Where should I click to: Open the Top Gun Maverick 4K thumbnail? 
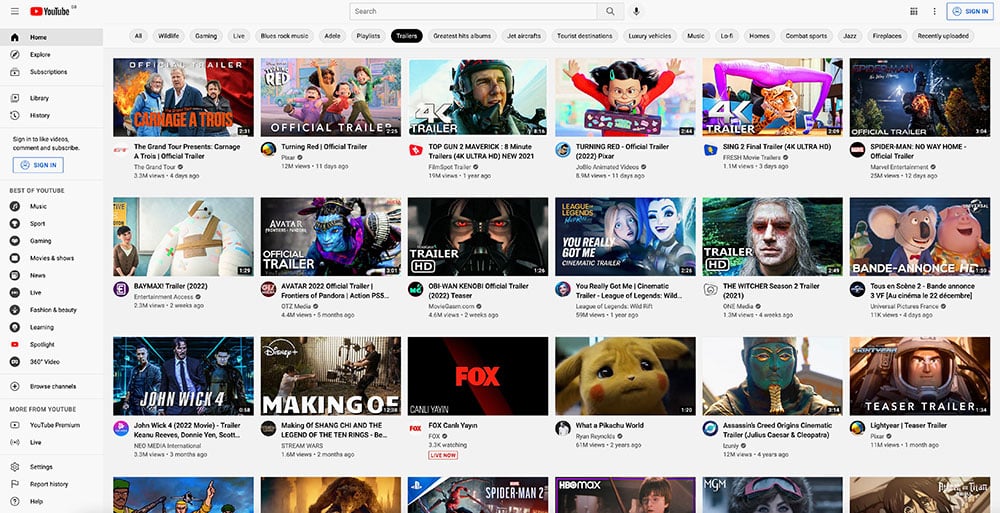pyautogui.click(x=478, y=98)
